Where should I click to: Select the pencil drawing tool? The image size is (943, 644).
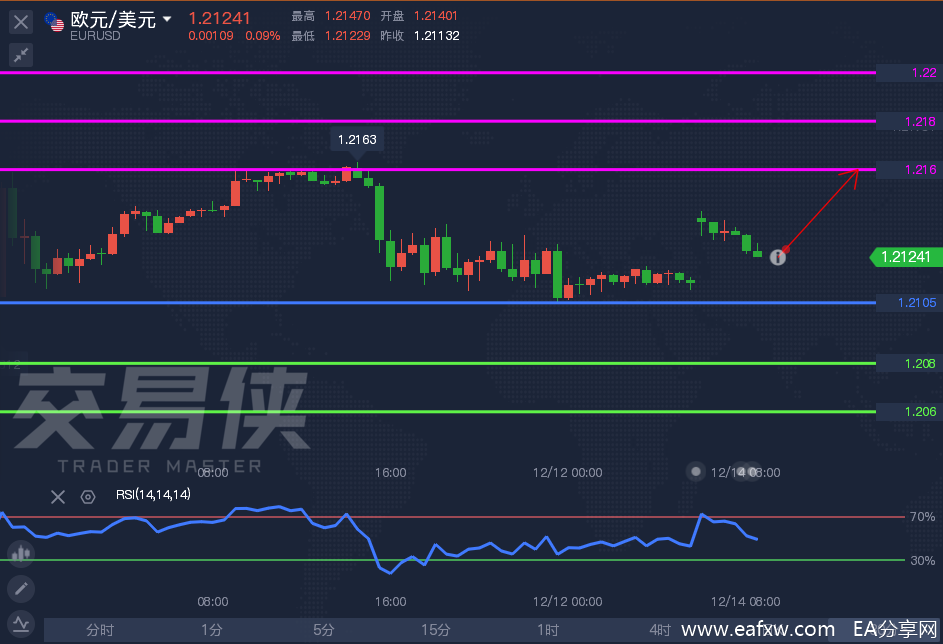coord(20,588)
